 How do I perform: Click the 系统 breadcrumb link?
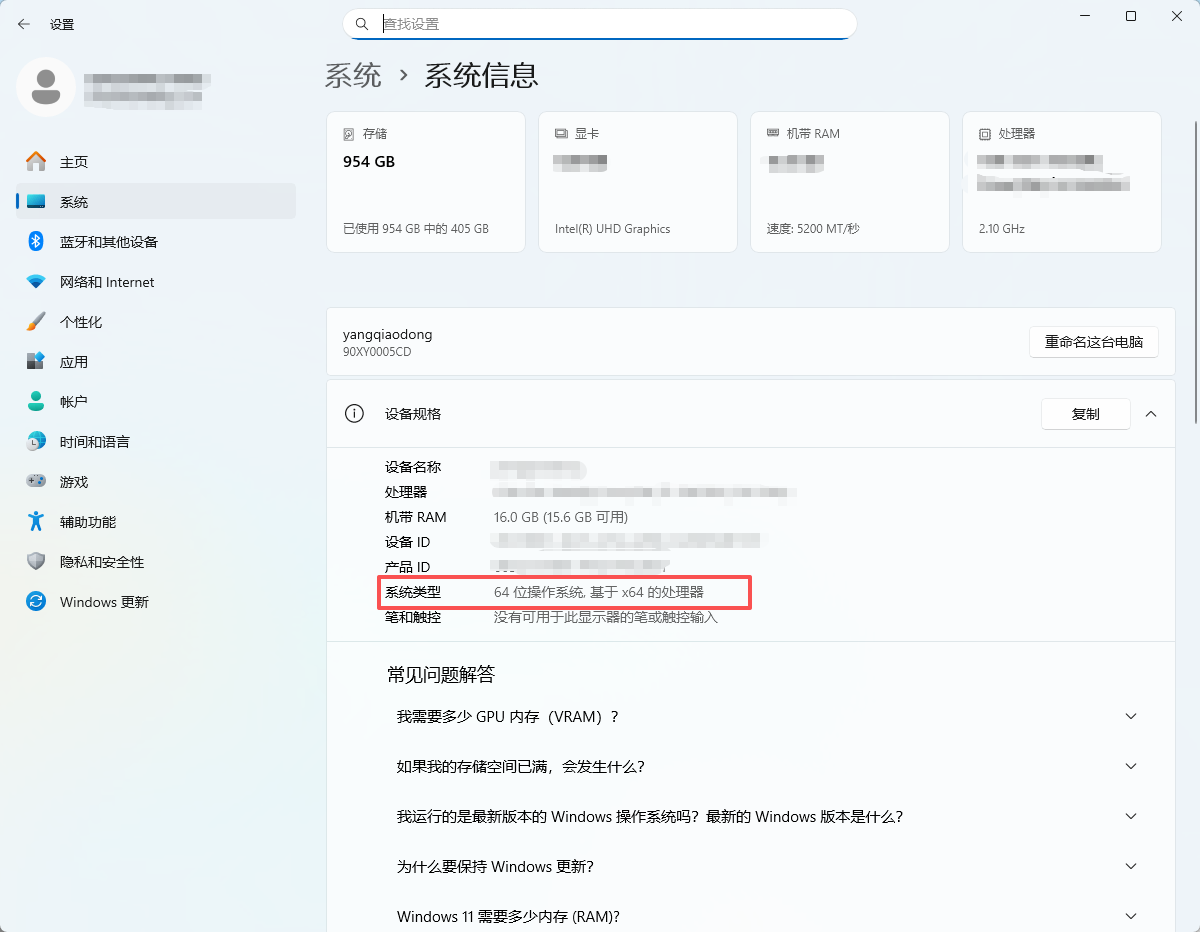(x=354, y=75)
